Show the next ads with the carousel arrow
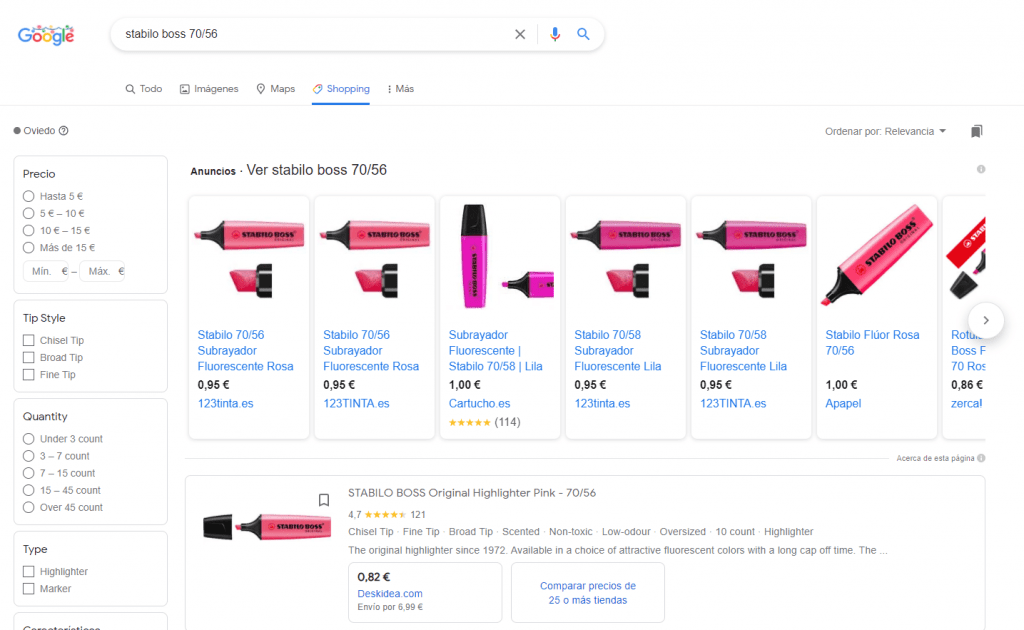The width and height of the screenshot is (1024, 630). tap(985, 321)
